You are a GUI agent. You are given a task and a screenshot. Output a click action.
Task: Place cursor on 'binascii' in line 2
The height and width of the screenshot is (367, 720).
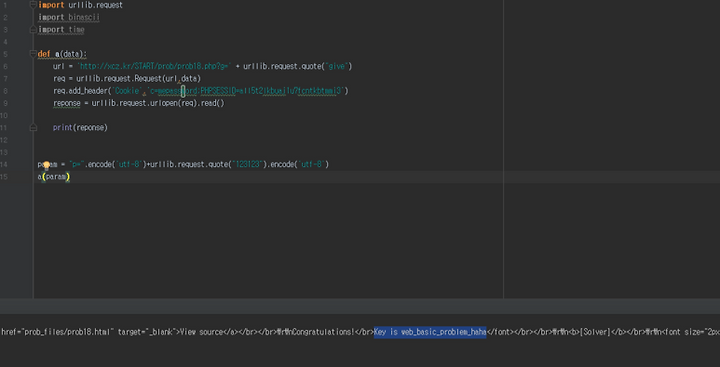[84, 17]
